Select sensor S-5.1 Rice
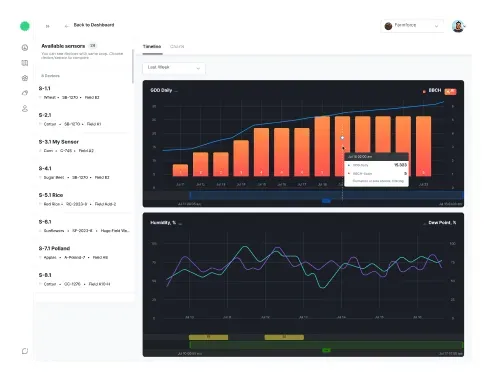Image resolution: width=488 pixels, height=378 pixels. (x=83, y=199)
